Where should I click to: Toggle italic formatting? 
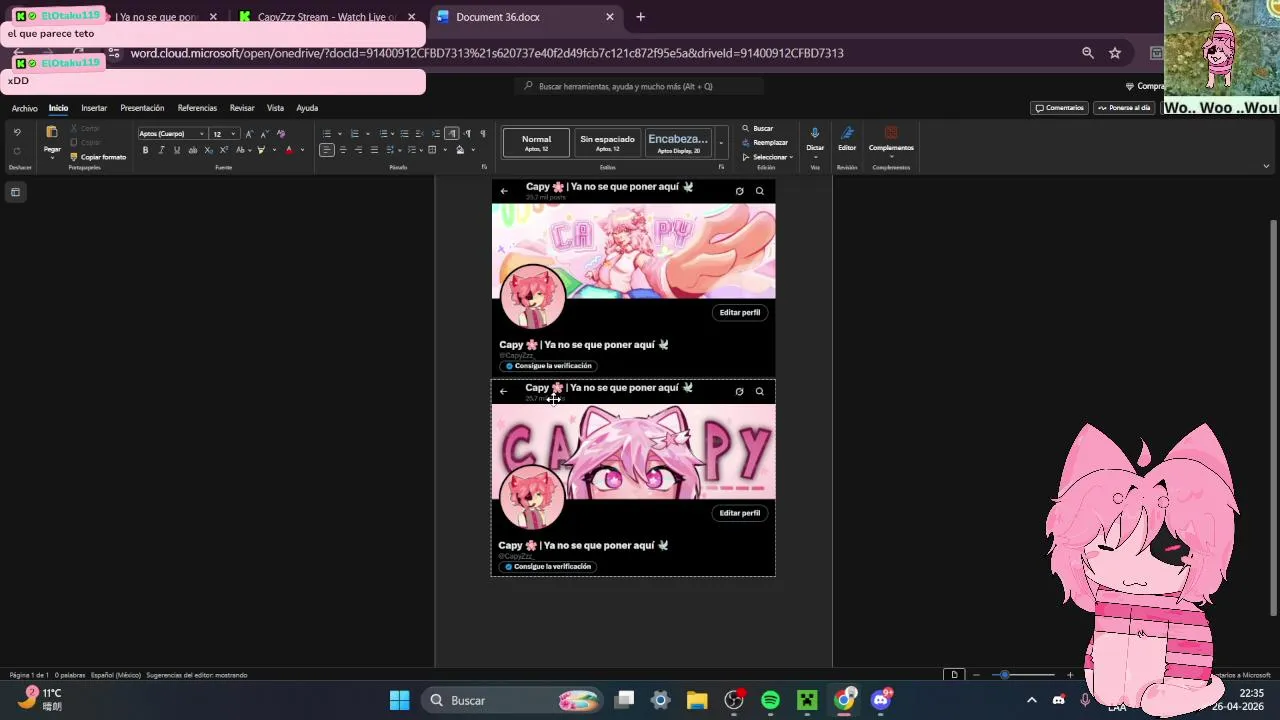click(x=161, y=150)
